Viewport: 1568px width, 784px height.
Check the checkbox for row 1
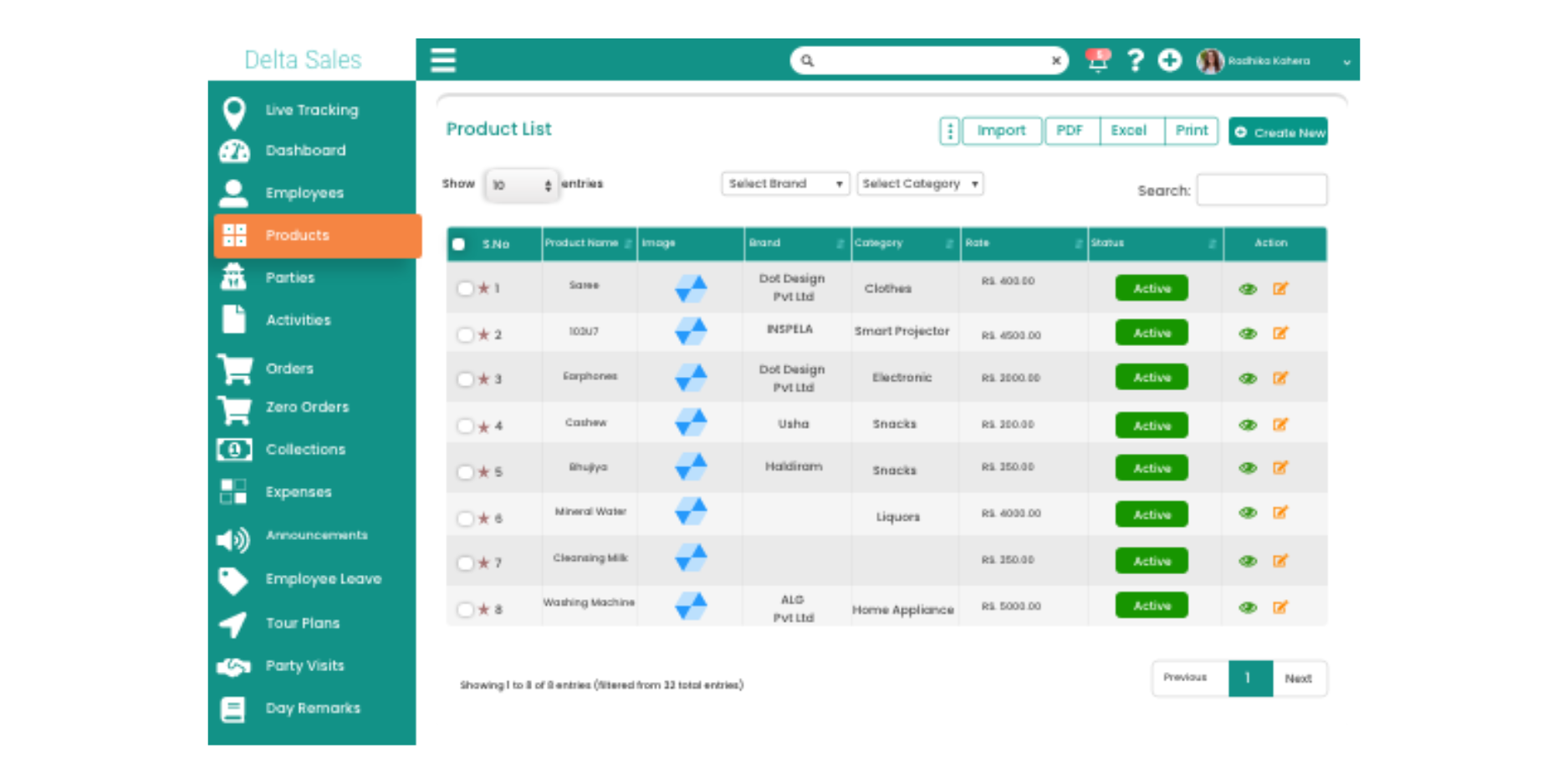(x=465, y=288)
